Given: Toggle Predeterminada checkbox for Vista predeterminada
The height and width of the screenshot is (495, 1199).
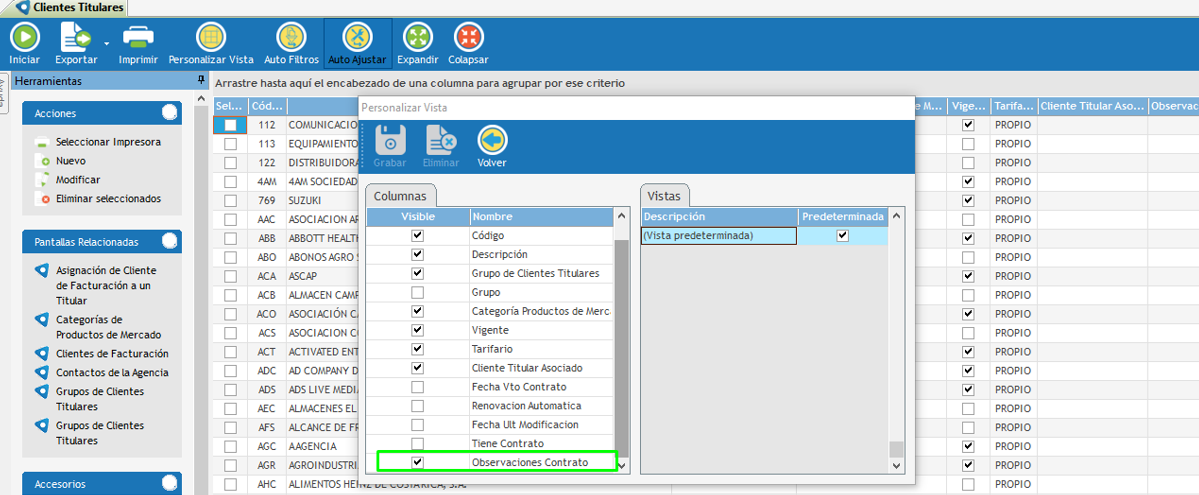Looking at the screenshot, I should click(x=843, y=236).
